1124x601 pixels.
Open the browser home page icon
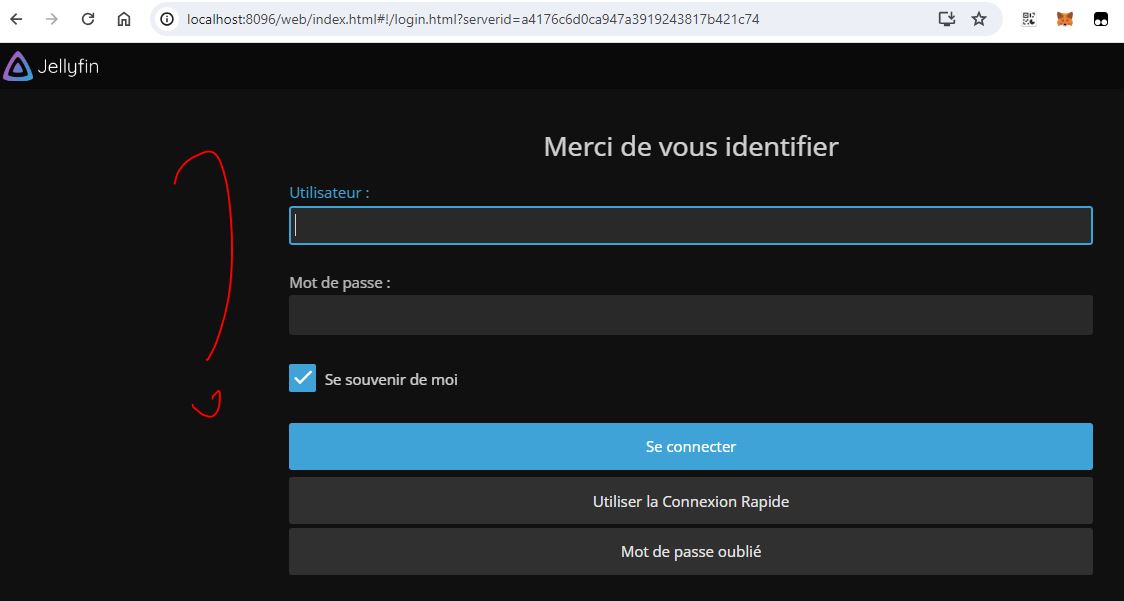coord(124,19)
